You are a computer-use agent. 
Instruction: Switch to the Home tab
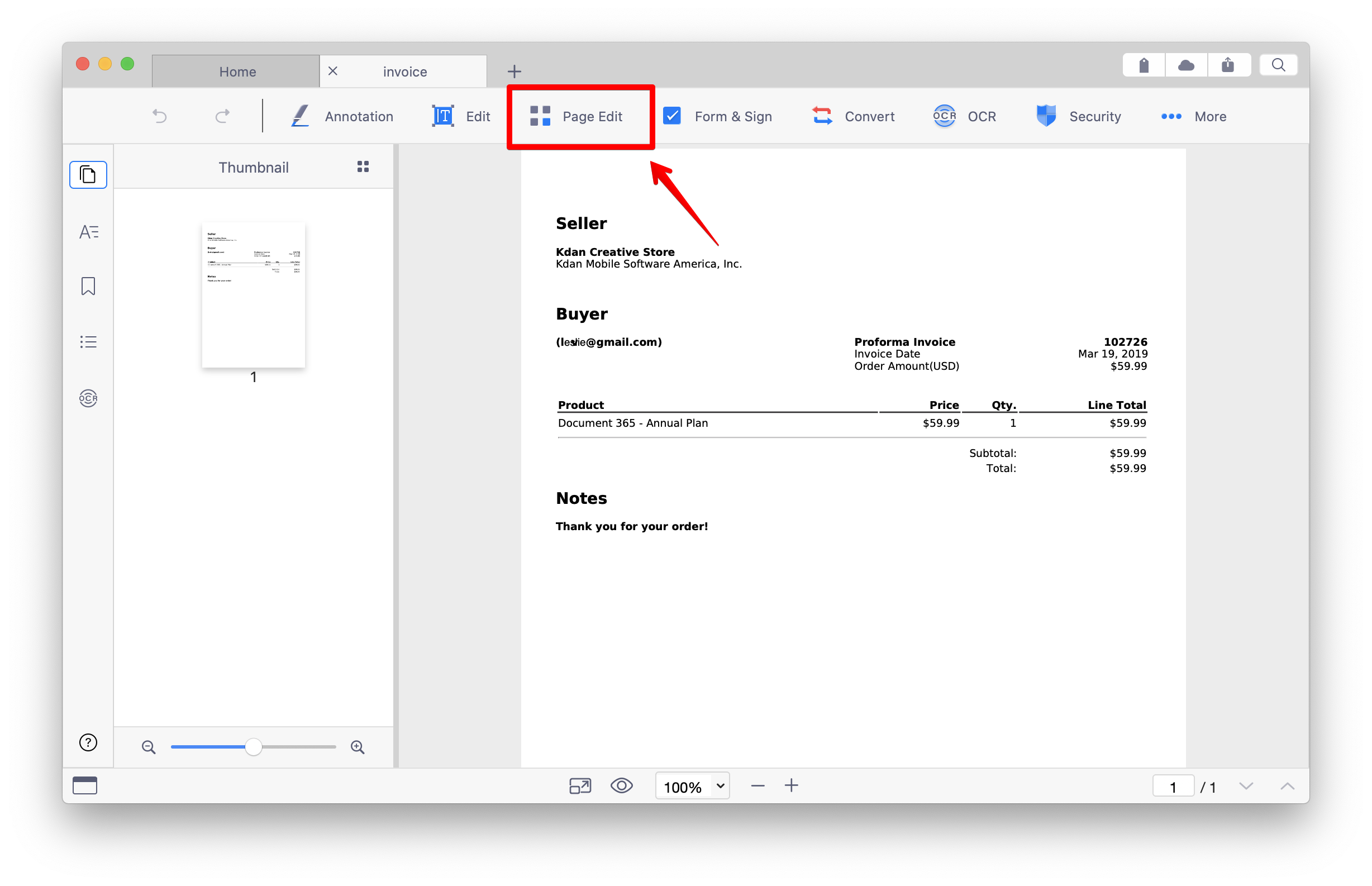pyautogui.click(x=236, y=72)
